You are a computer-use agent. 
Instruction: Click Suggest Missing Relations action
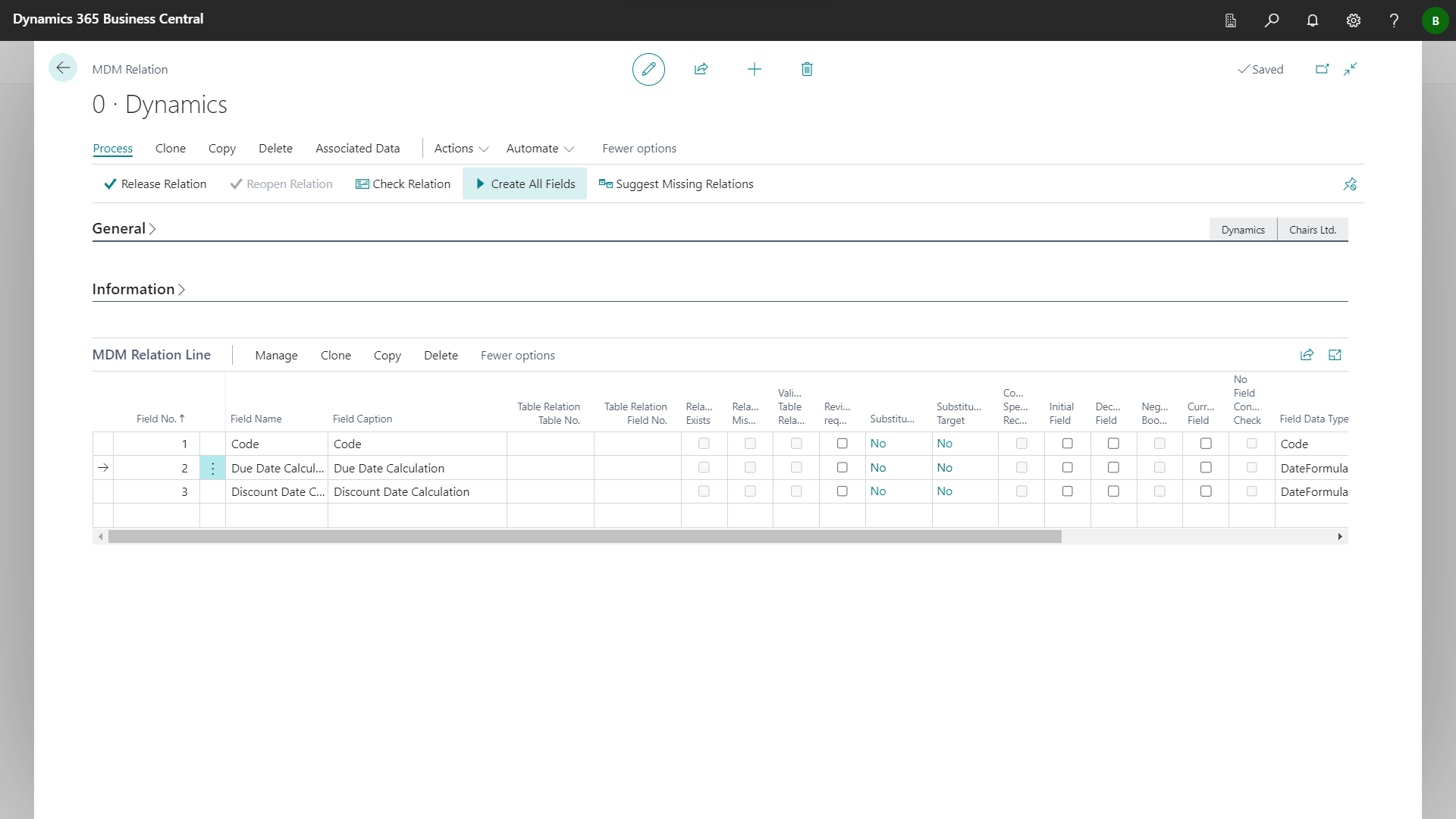tap(676, 184)
